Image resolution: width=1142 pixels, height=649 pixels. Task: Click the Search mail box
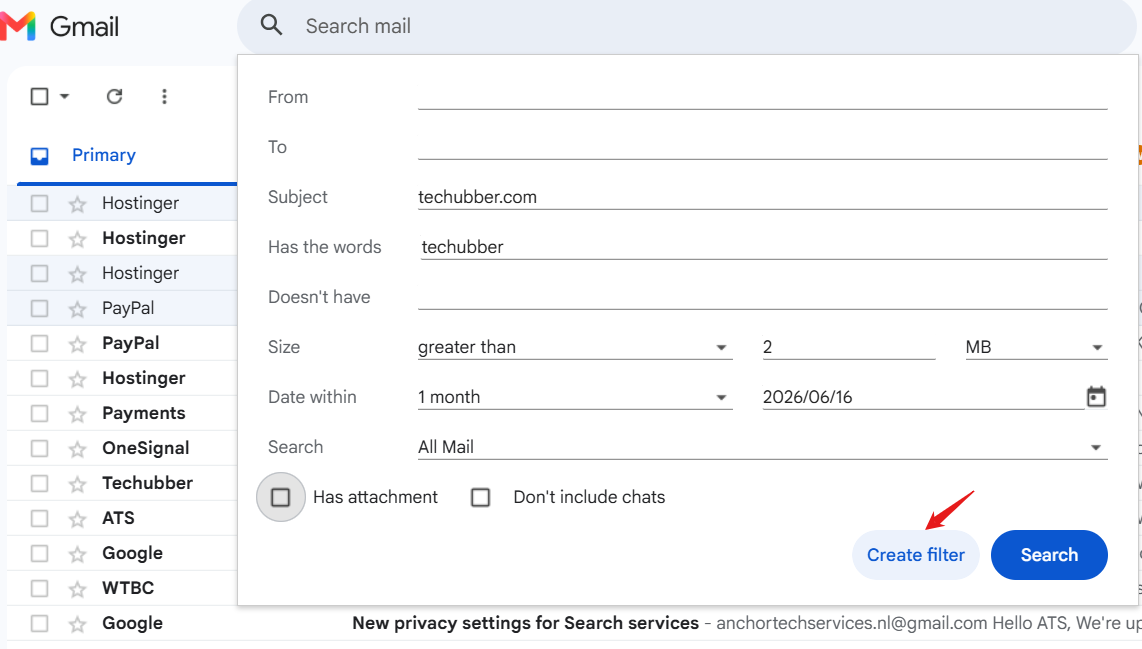(687, 27)
